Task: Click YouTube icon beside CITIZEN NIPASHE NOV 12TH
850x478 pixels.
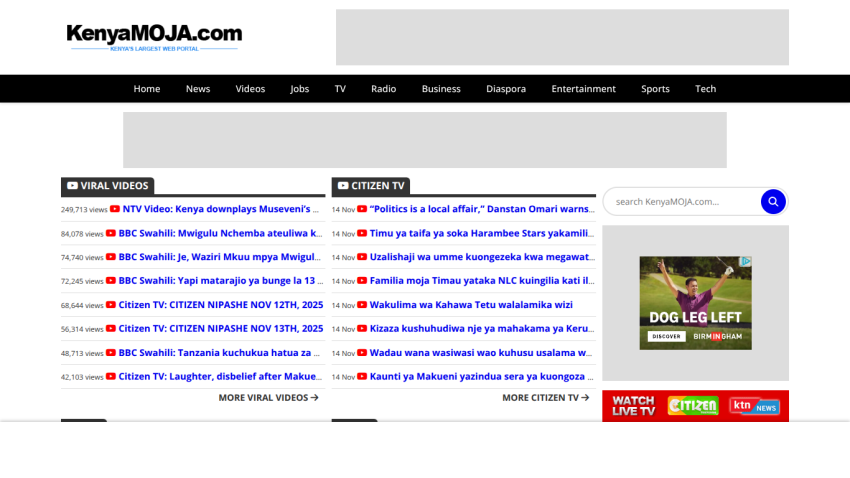Action: 111,305
